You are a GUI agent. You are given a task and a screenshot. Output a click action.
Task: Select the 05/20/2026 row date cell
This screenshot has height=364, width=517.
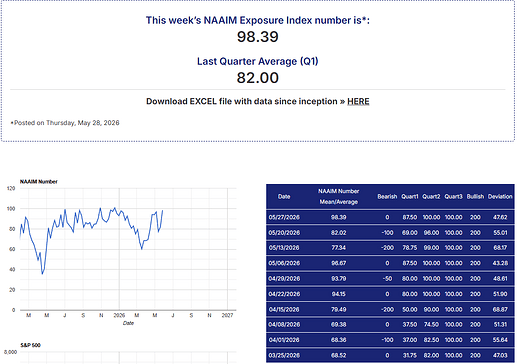click(284, 233)
